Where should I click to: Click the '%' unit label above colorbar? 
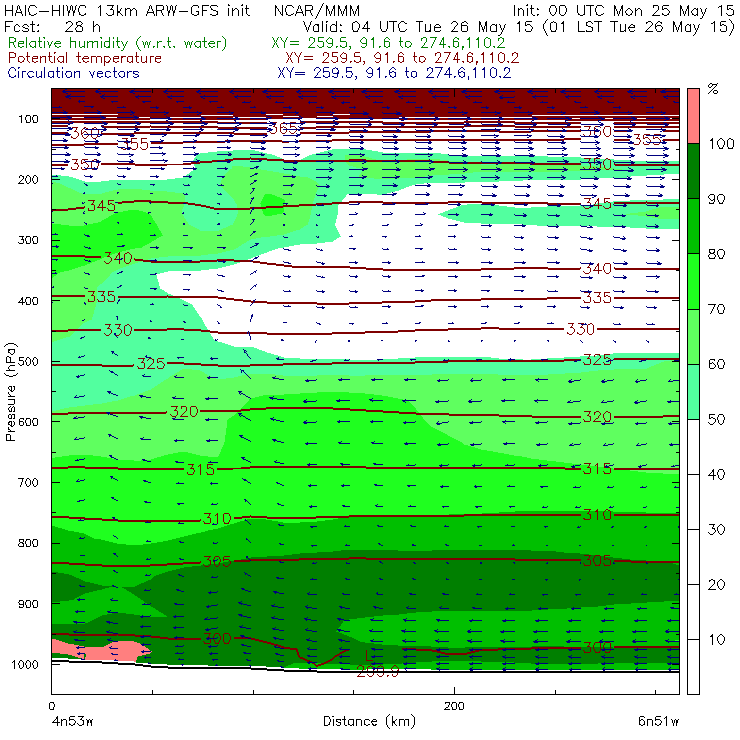click(x=713, y=89)
